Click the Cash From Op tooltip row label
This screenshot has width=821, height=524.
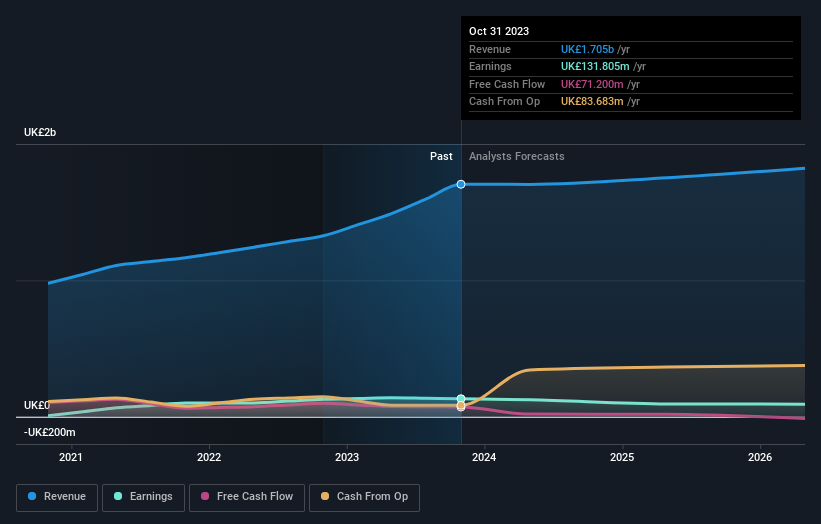(x=504, y=102)
